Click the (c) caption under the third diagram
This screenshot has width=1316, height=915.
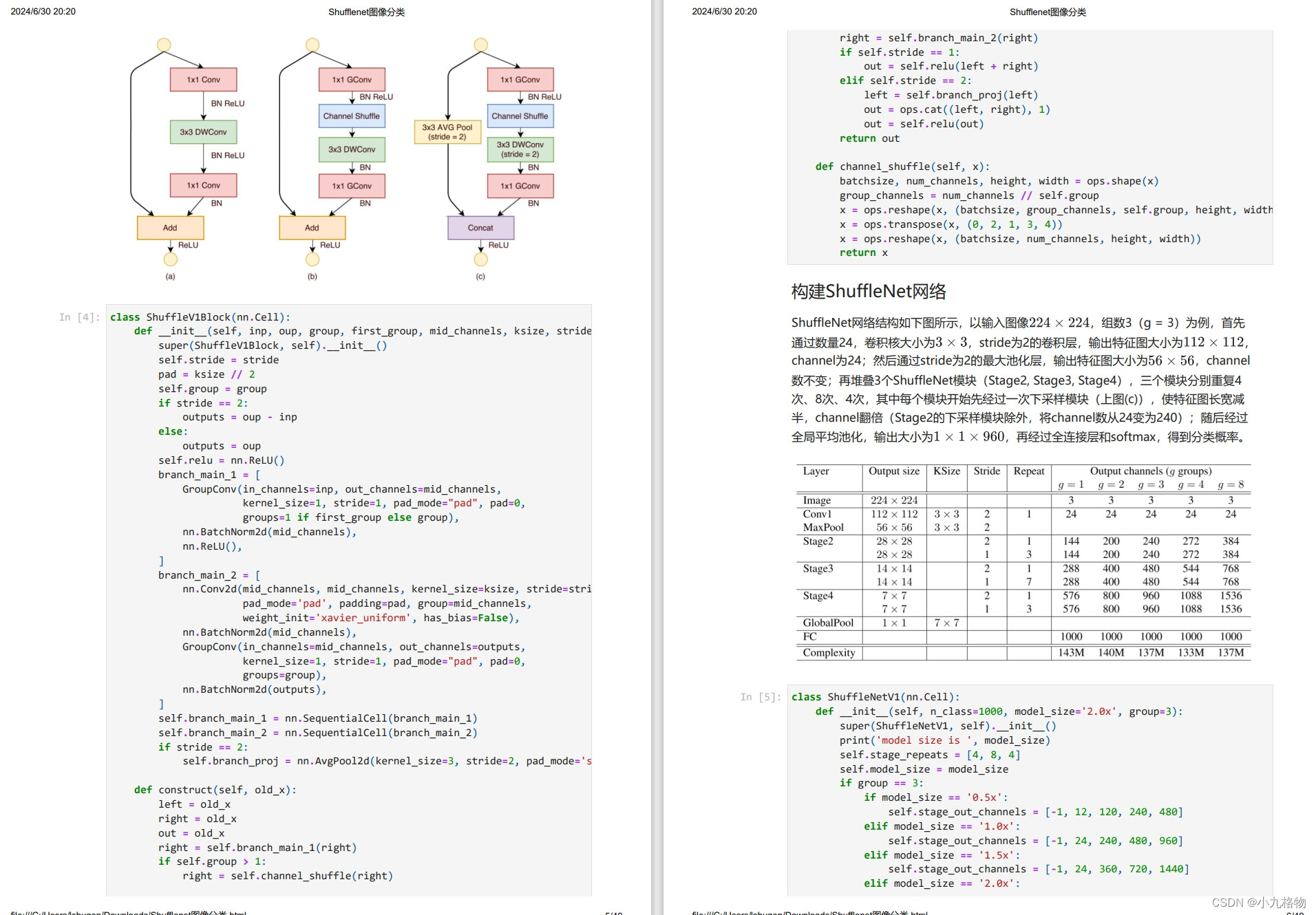point(480,277)
